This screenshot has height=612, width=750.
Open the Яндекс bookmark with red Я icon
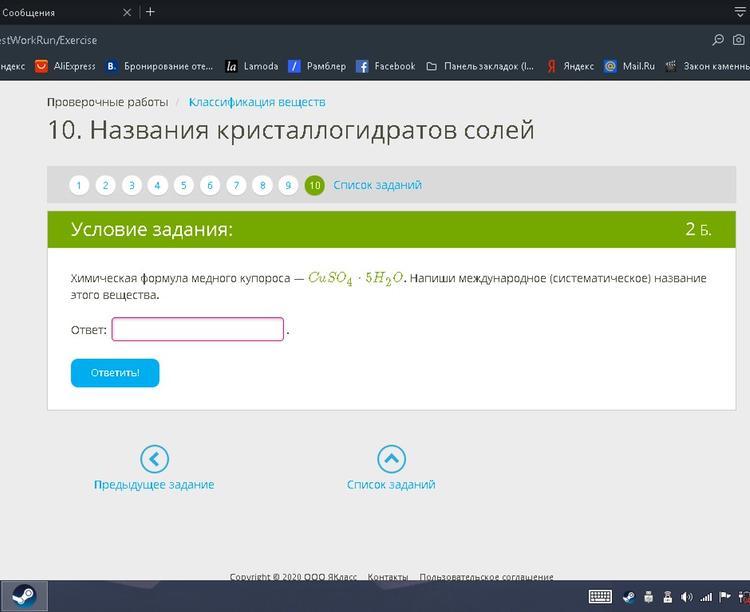click(x=570, y=66)
